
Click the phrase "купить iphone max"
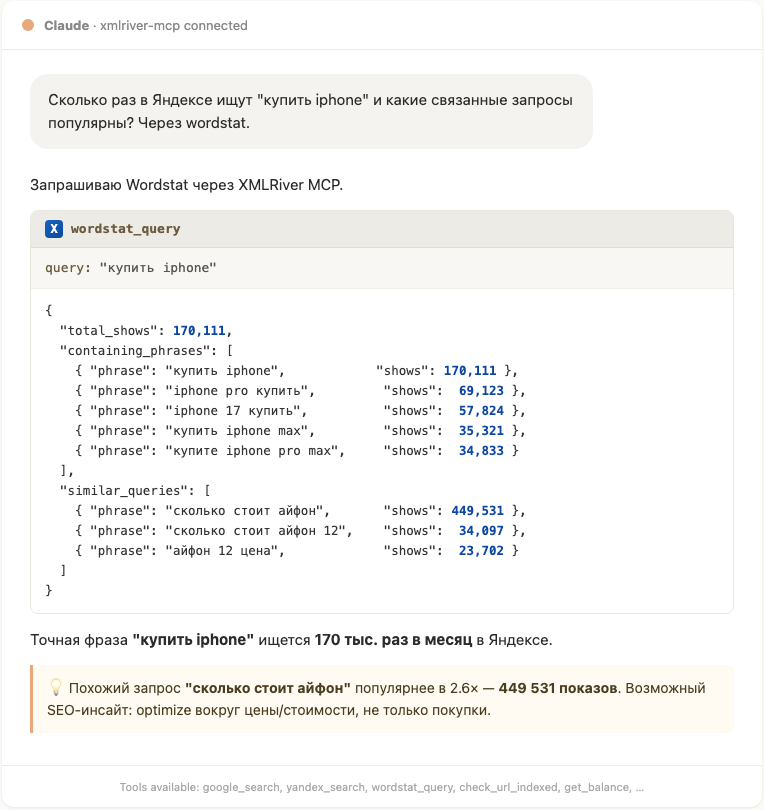237,431
